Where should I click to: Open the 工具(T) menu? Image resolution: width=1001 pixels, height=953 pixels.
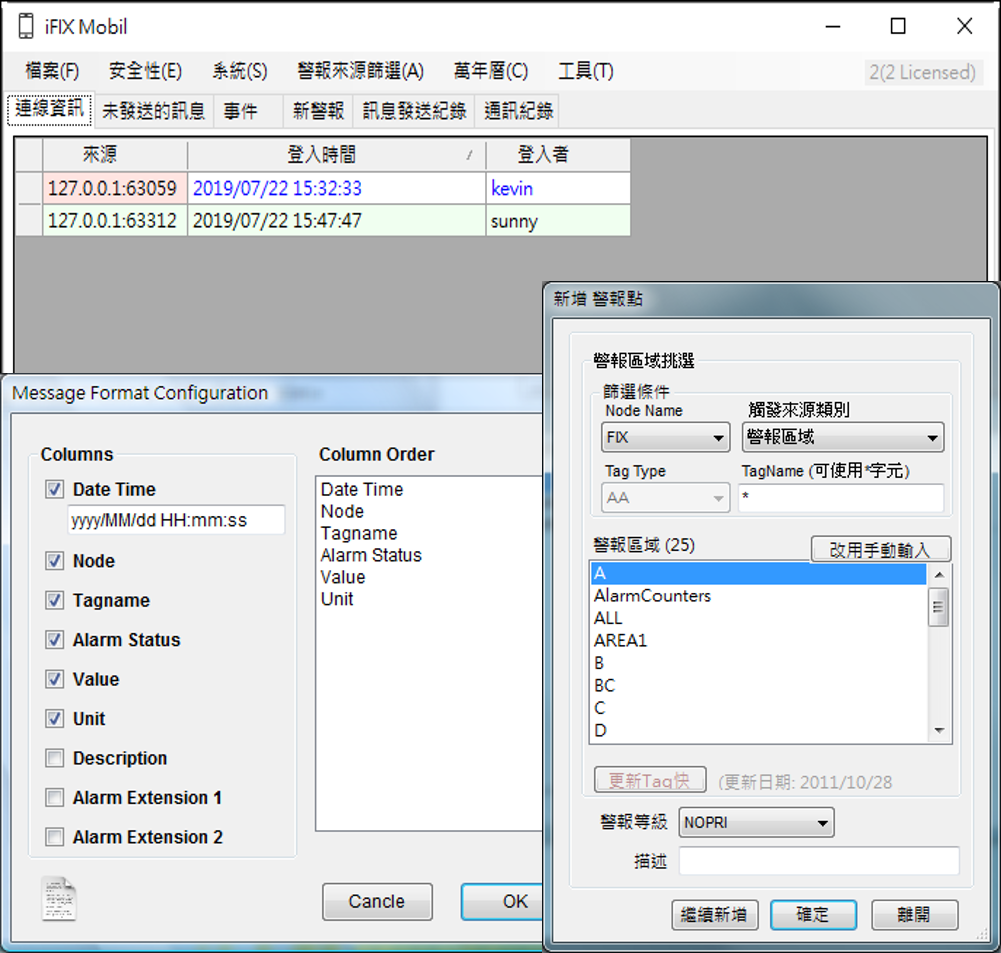point(585,71)
